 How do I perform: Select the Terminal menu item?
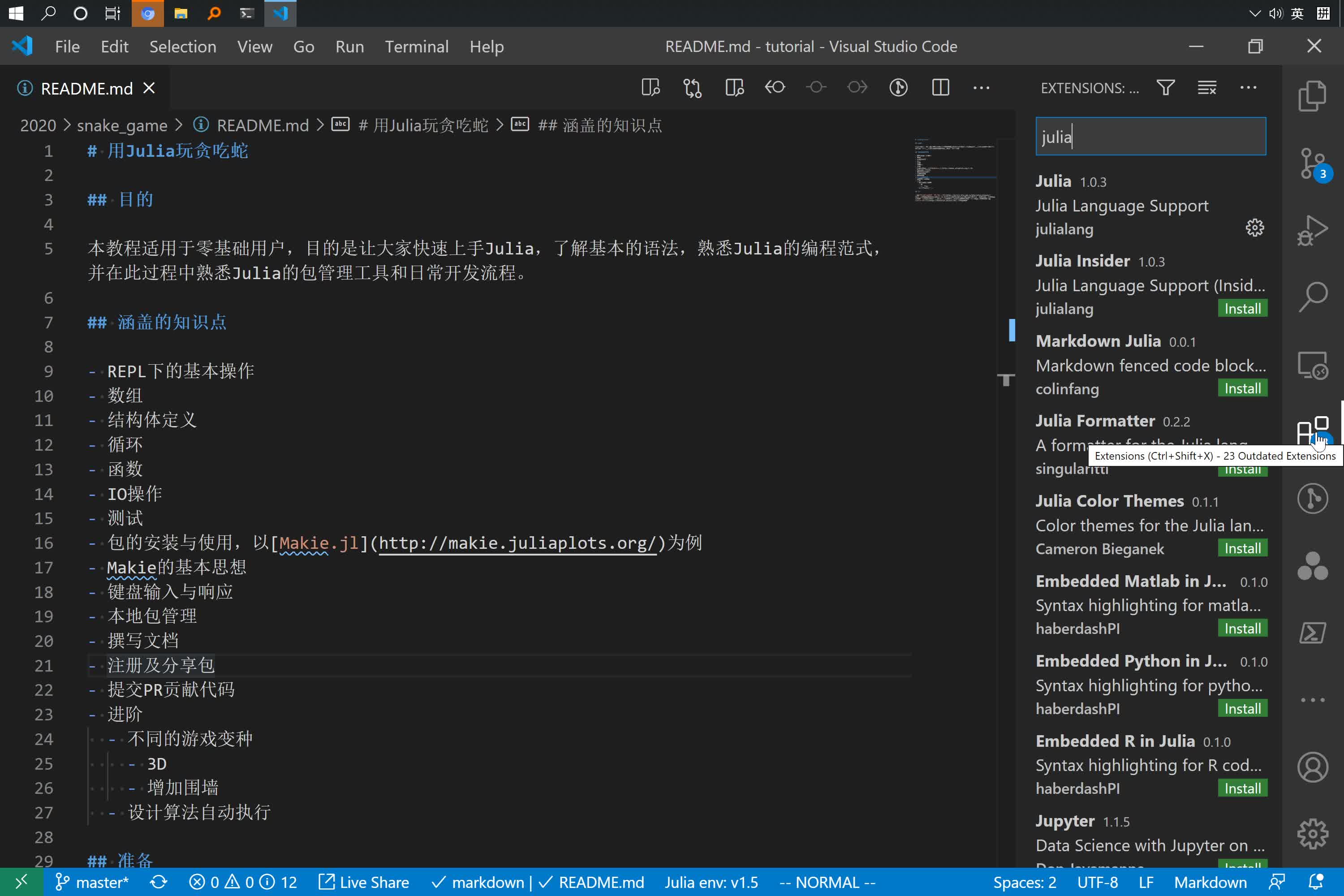coord(416,46)
